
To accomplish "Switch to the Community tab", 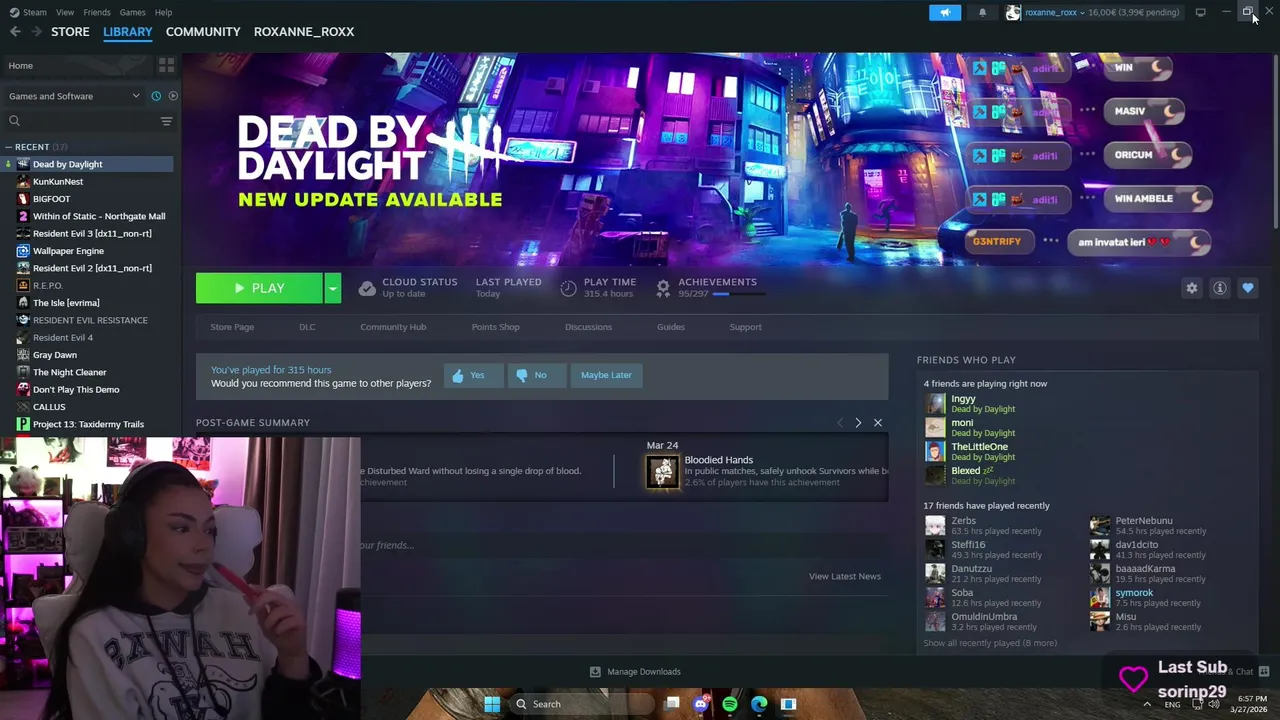I will coord(203,32).
